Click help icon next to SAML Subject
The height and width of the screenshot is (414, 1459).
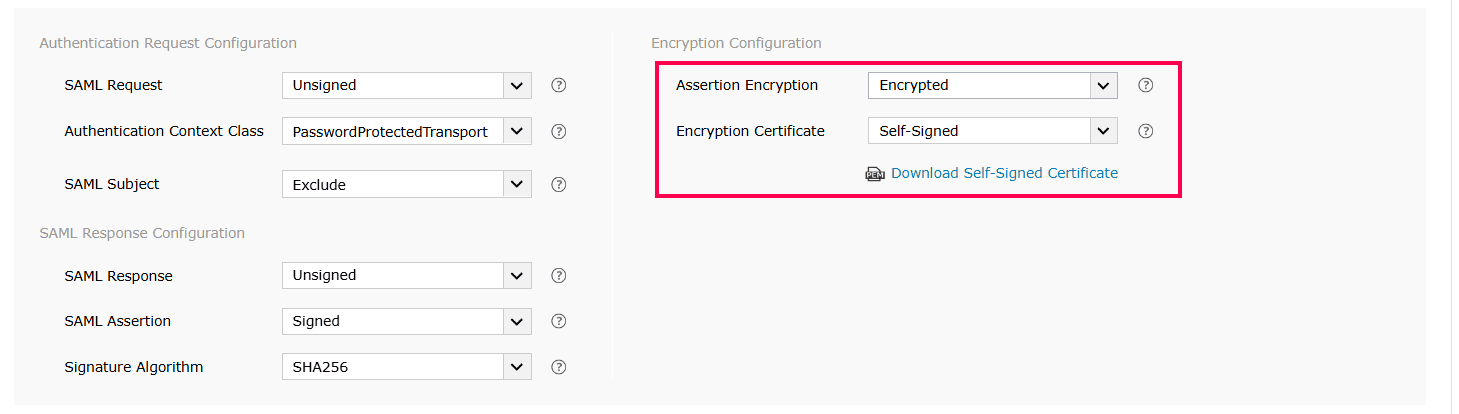click(x=559, y=184)
